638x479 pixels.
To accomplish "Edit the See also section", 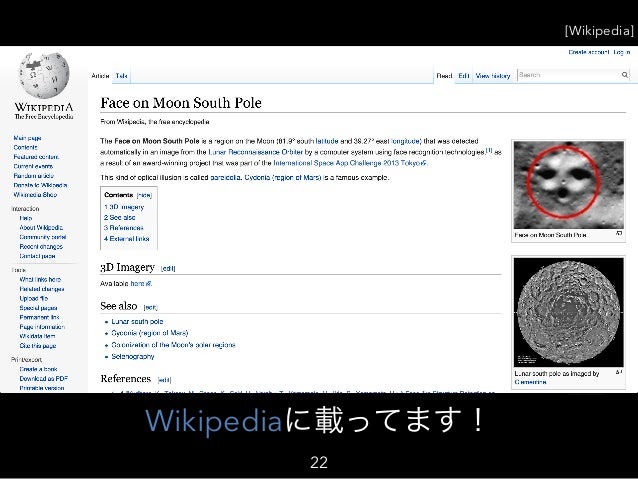I will [x=151, y=308].
